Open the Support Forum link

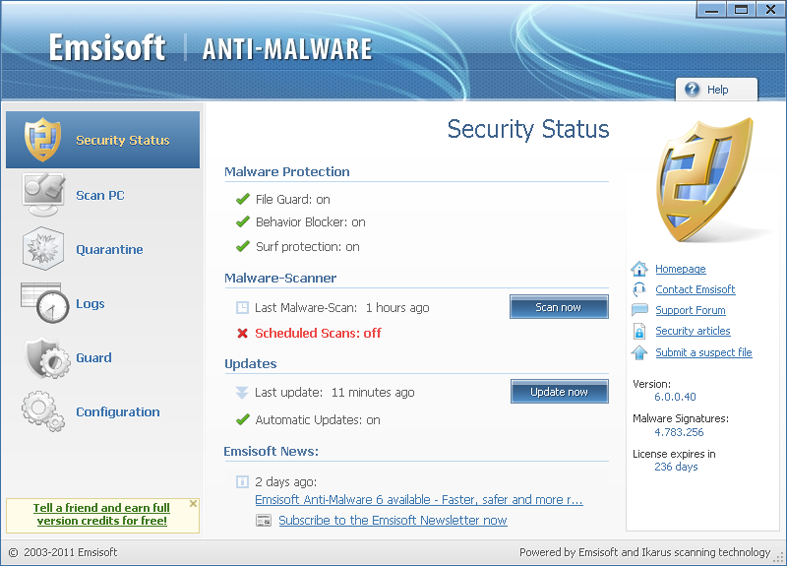[x=690, y=310]
